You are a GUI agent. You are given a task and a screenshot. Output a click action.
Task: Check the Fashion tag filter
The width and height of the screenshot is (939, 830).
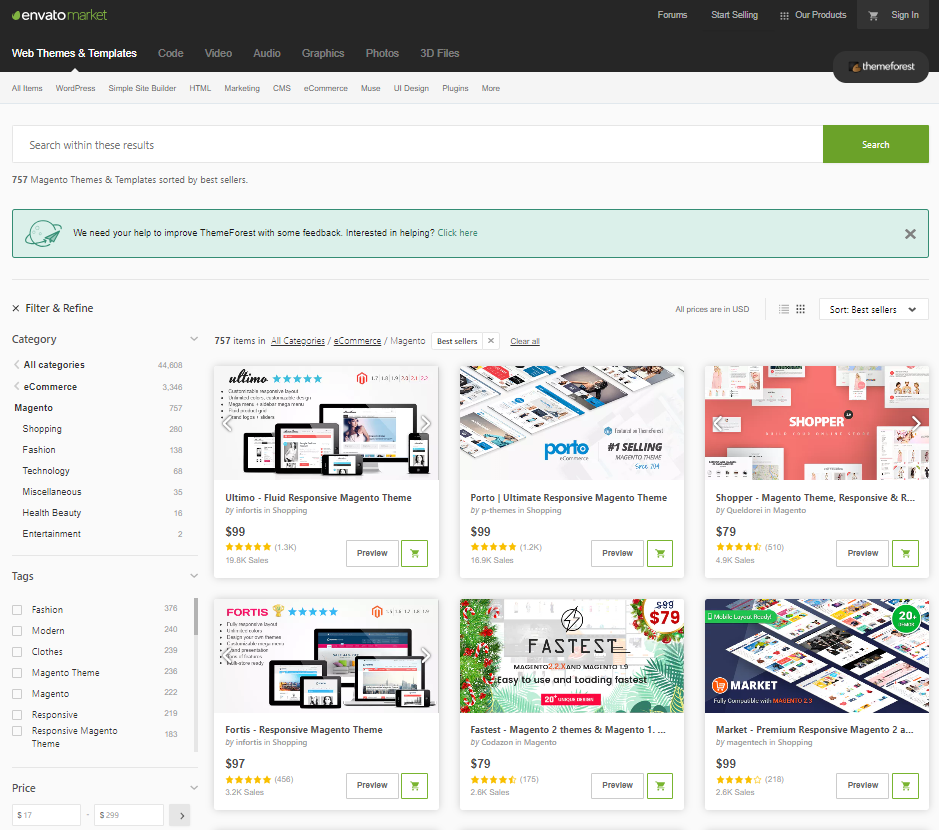click(x=15, y=608)
